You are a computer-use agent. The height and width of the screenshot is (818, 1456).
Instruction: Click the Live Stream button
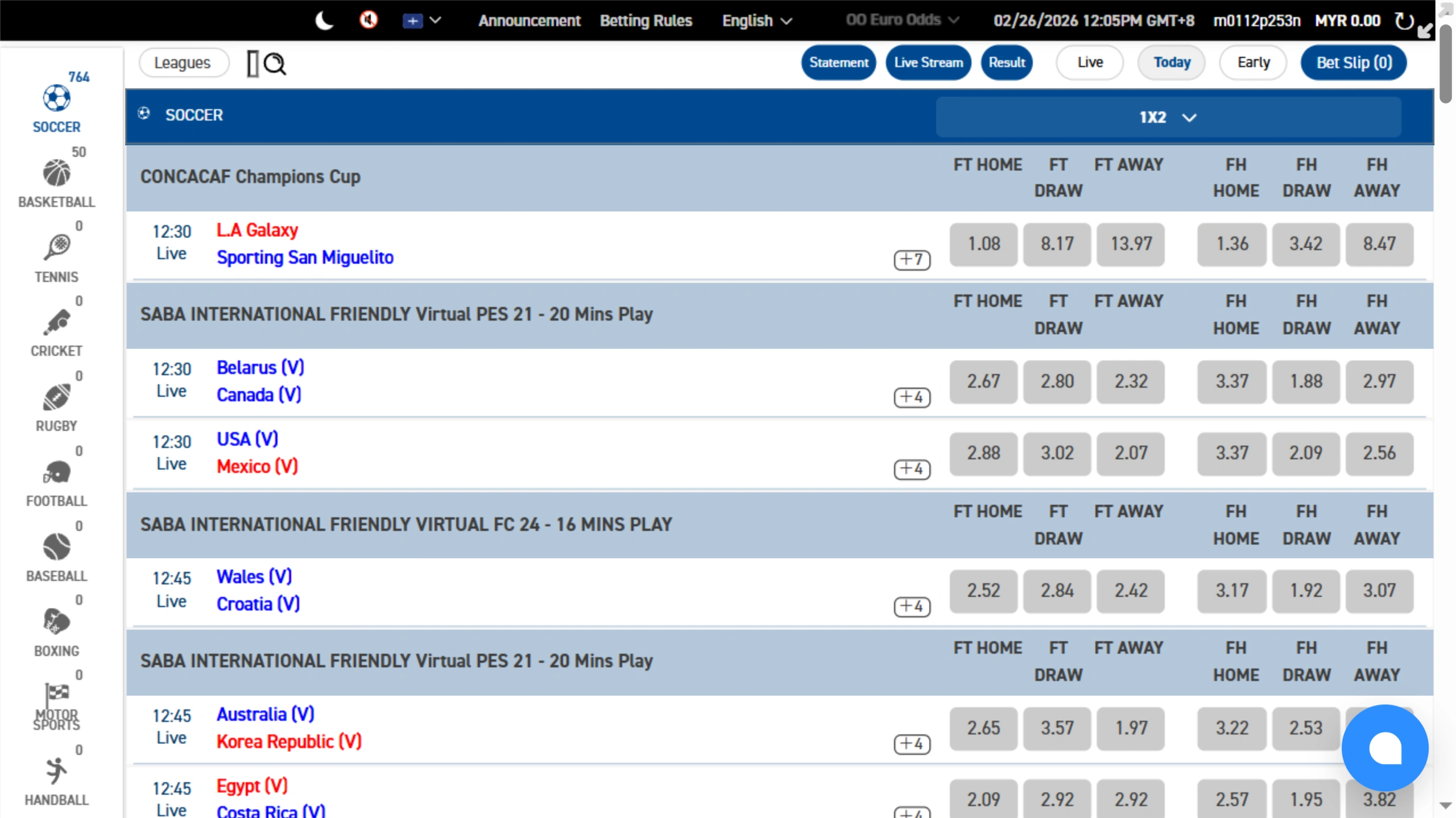[x=928, y=63]
